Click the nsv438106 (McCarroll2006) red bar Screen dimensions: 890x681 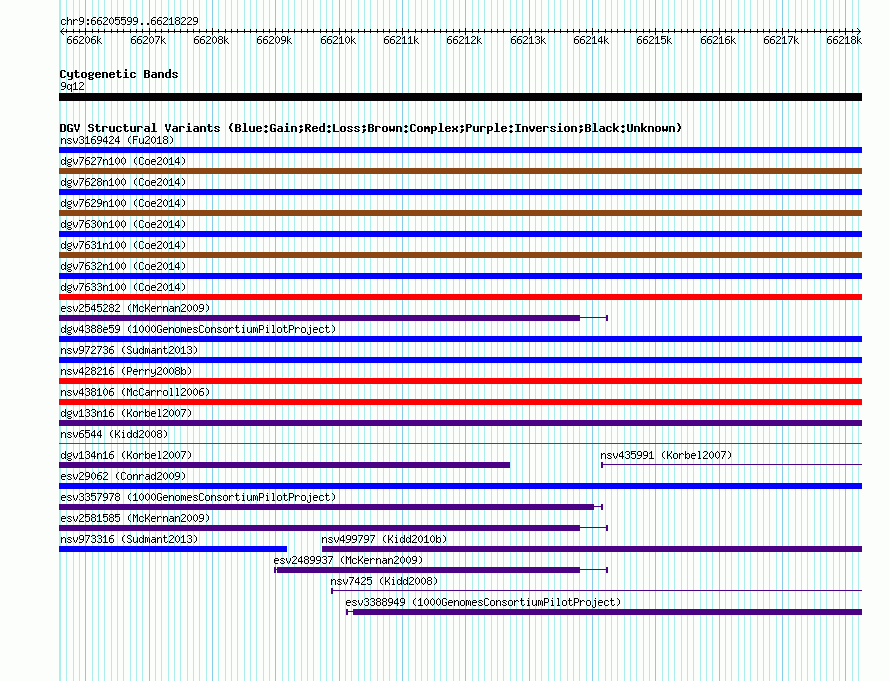[460, 402]
